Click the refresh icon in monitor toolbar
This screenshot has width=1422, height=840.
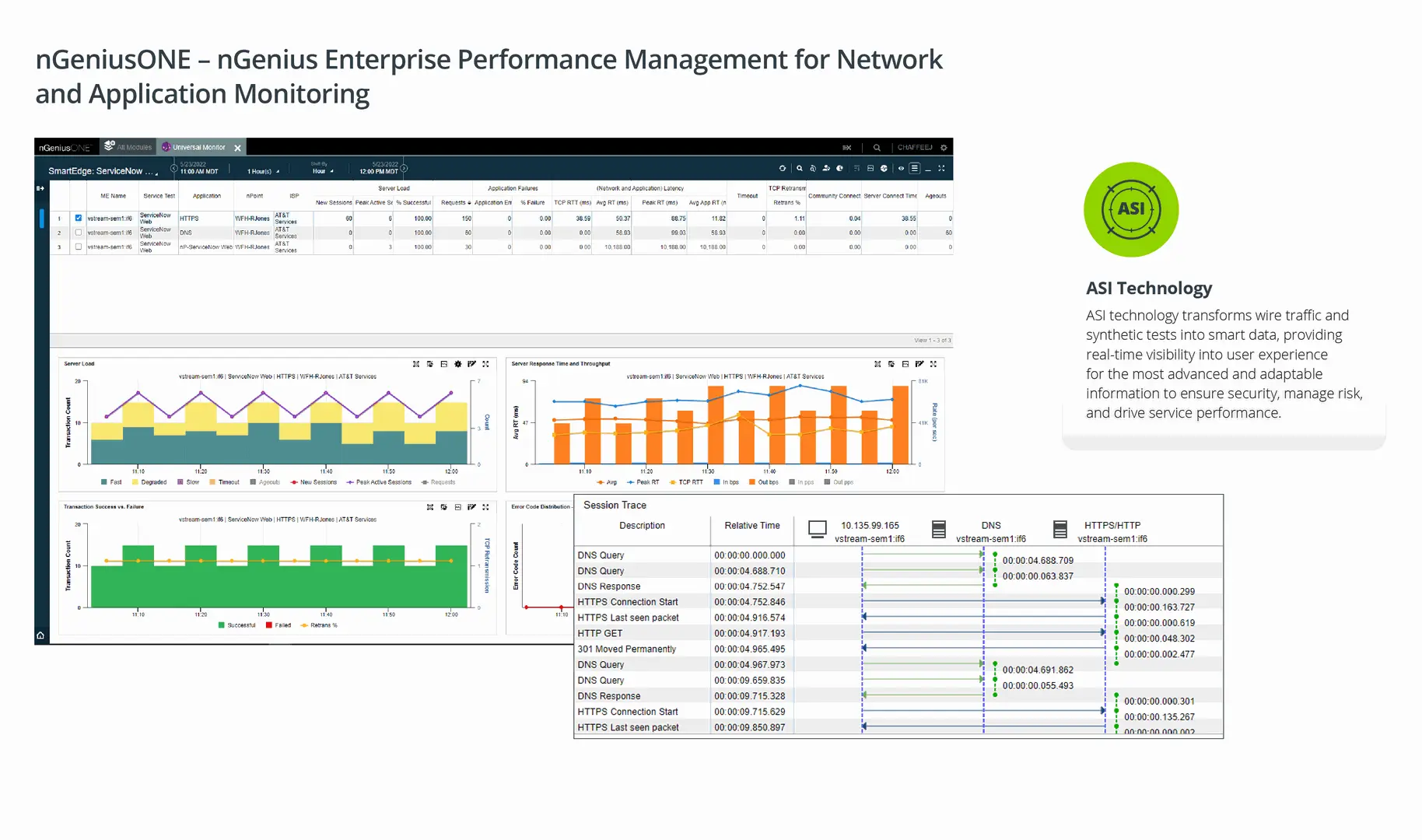(x=783, y=168)
